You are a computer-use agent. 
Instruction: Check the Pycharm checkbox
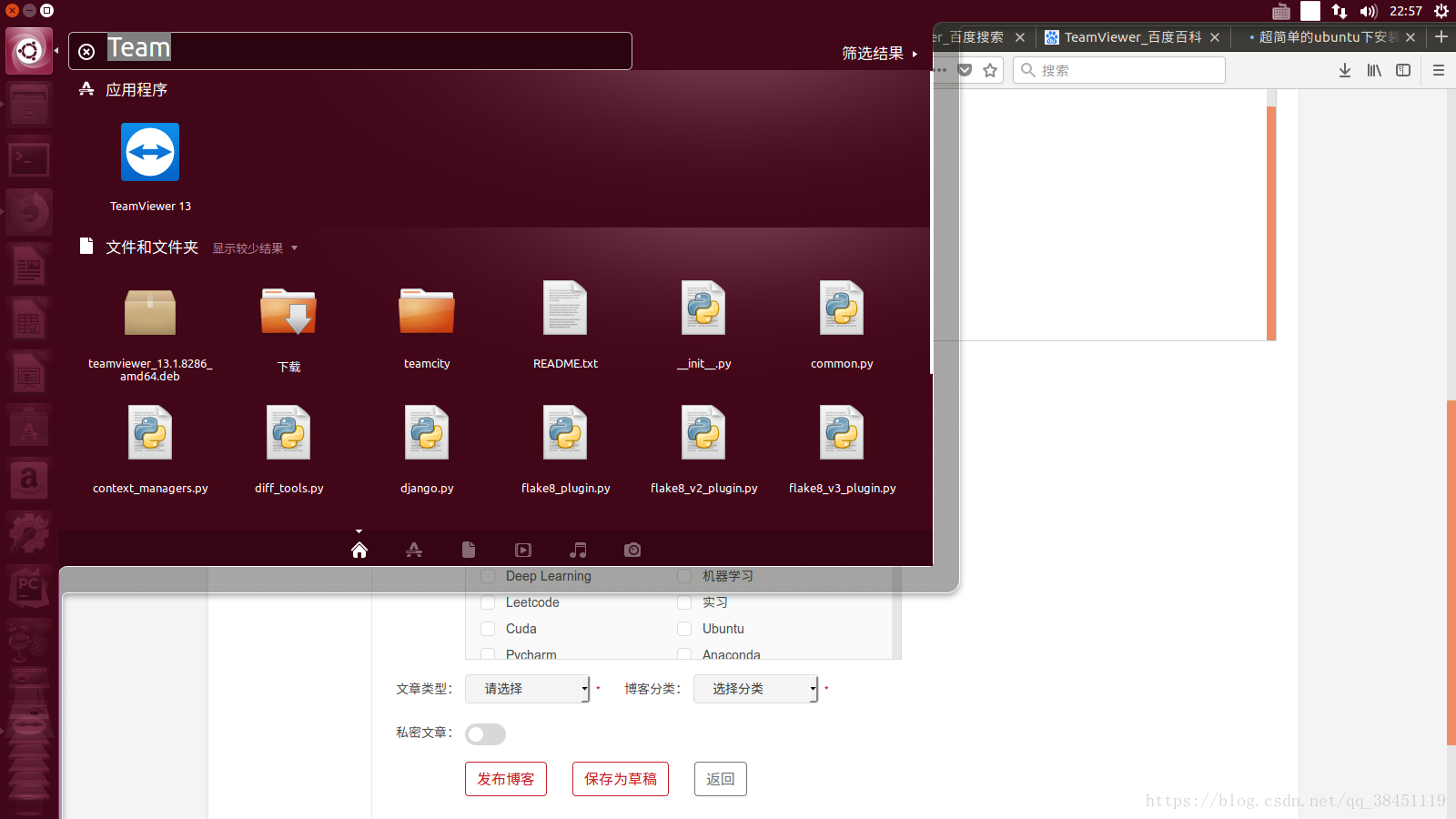488,654
